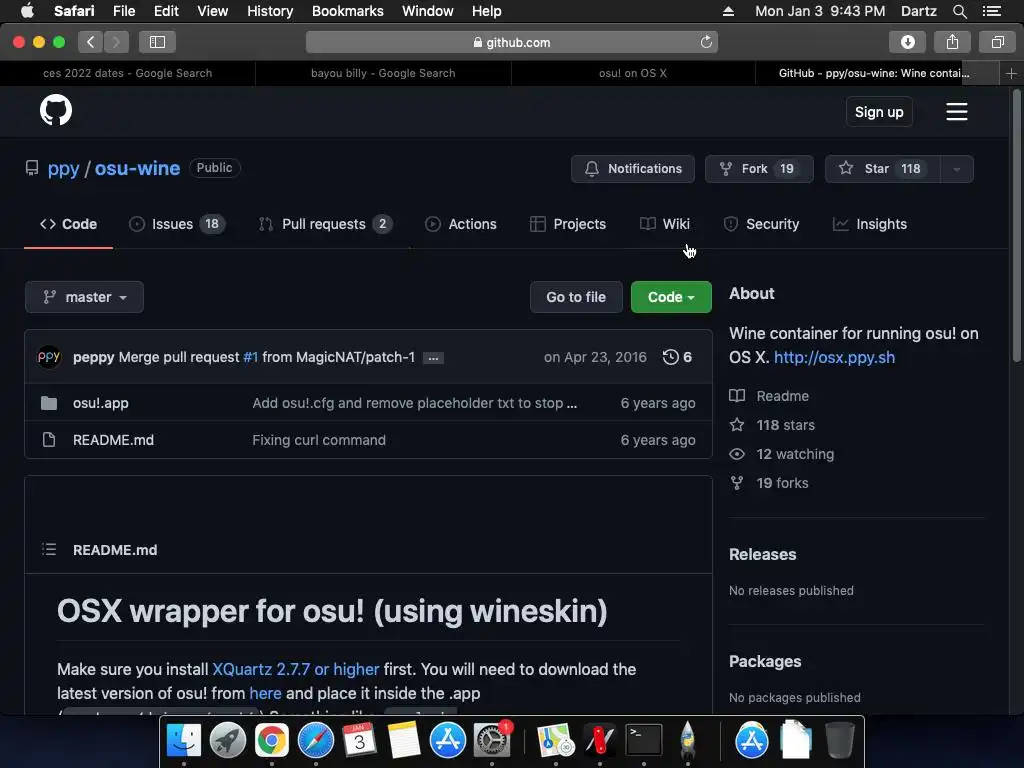Viewport: 1024px width, 768px height.
Task: Open the http://osx.ppy.sh link
Action: (834, 357)
